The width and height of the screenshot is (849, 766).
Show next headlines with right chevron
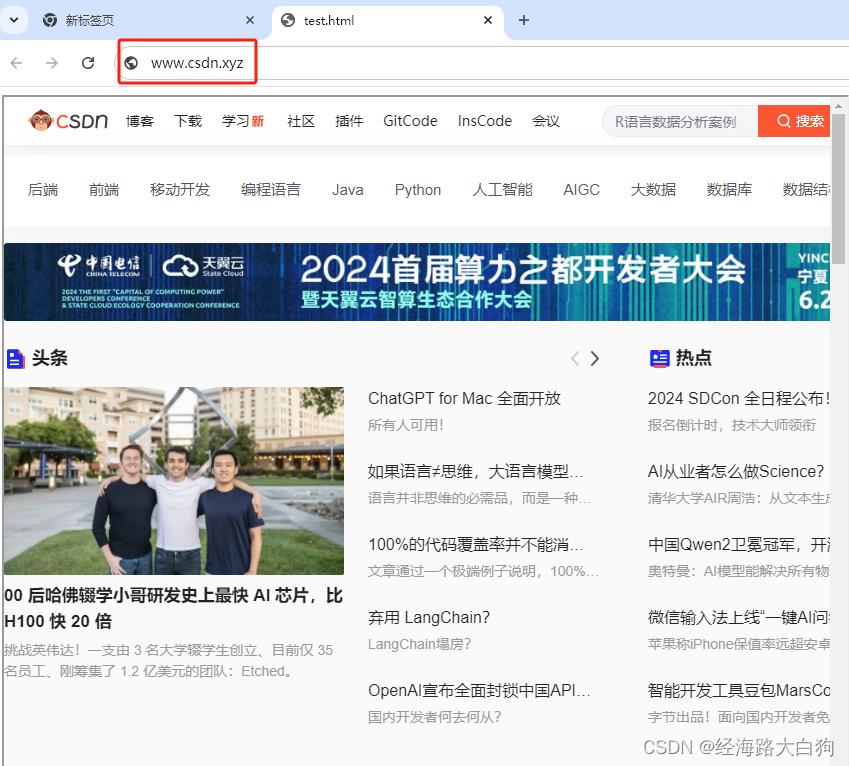595,358
